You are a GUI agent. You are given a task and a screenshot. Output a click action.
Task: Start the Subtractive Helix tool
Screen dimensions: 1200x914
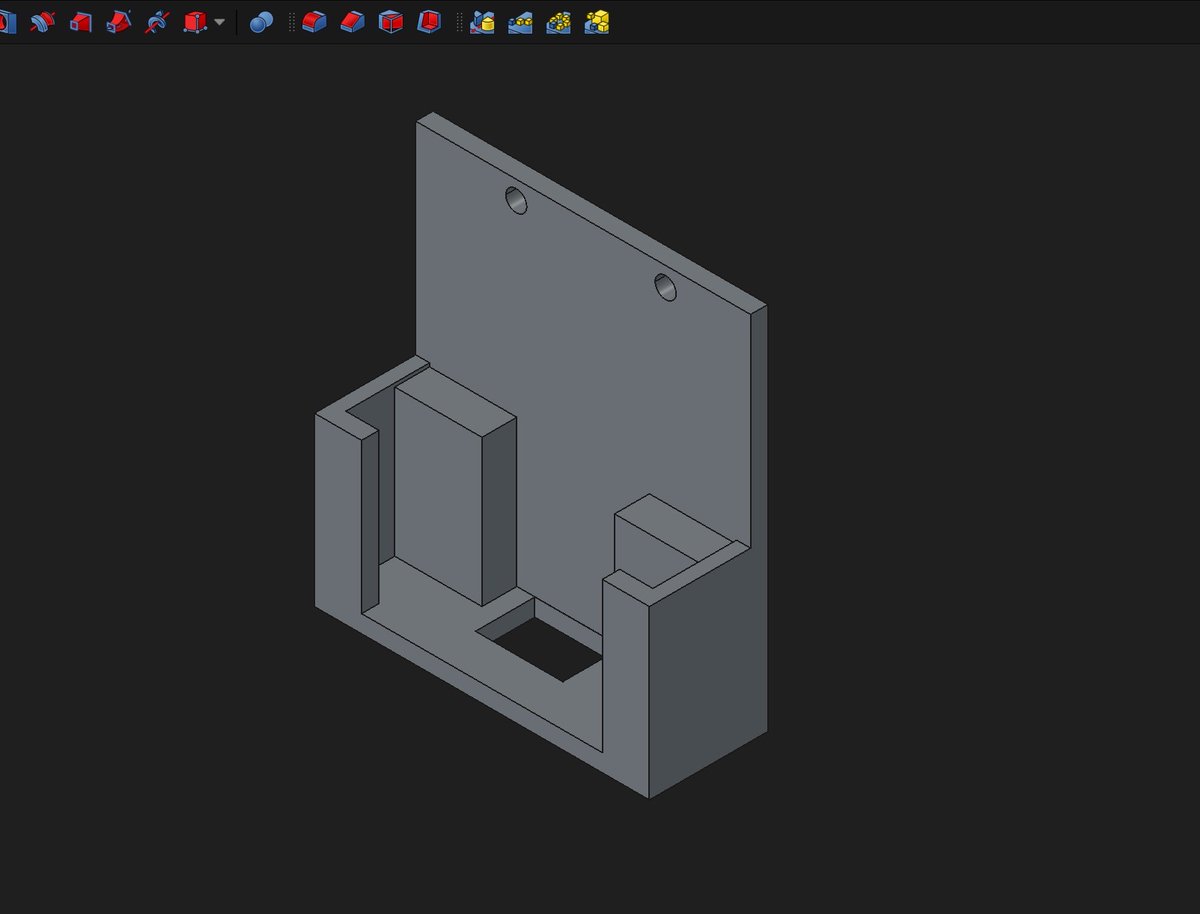pyautogui.click(x=156, y=21)
